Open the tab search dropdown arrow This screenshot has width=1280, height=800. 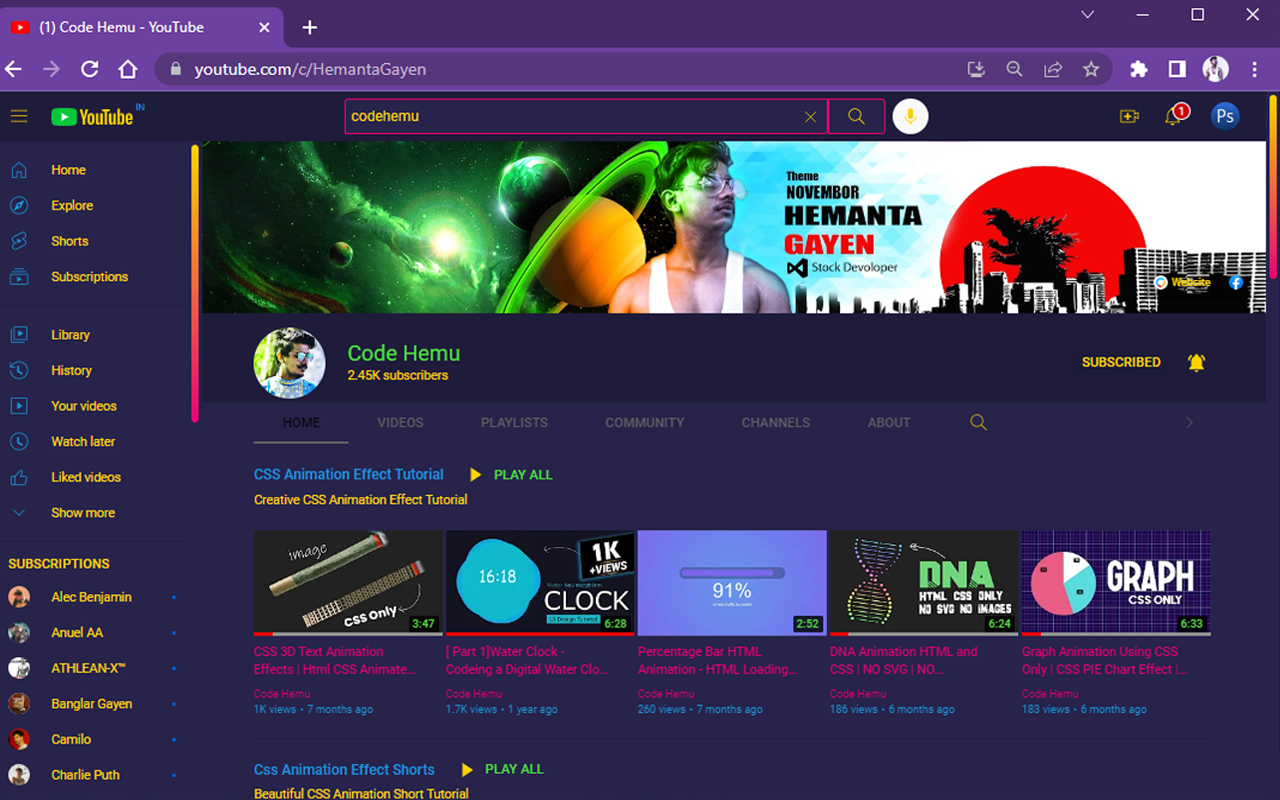(x=1088, y=14)
